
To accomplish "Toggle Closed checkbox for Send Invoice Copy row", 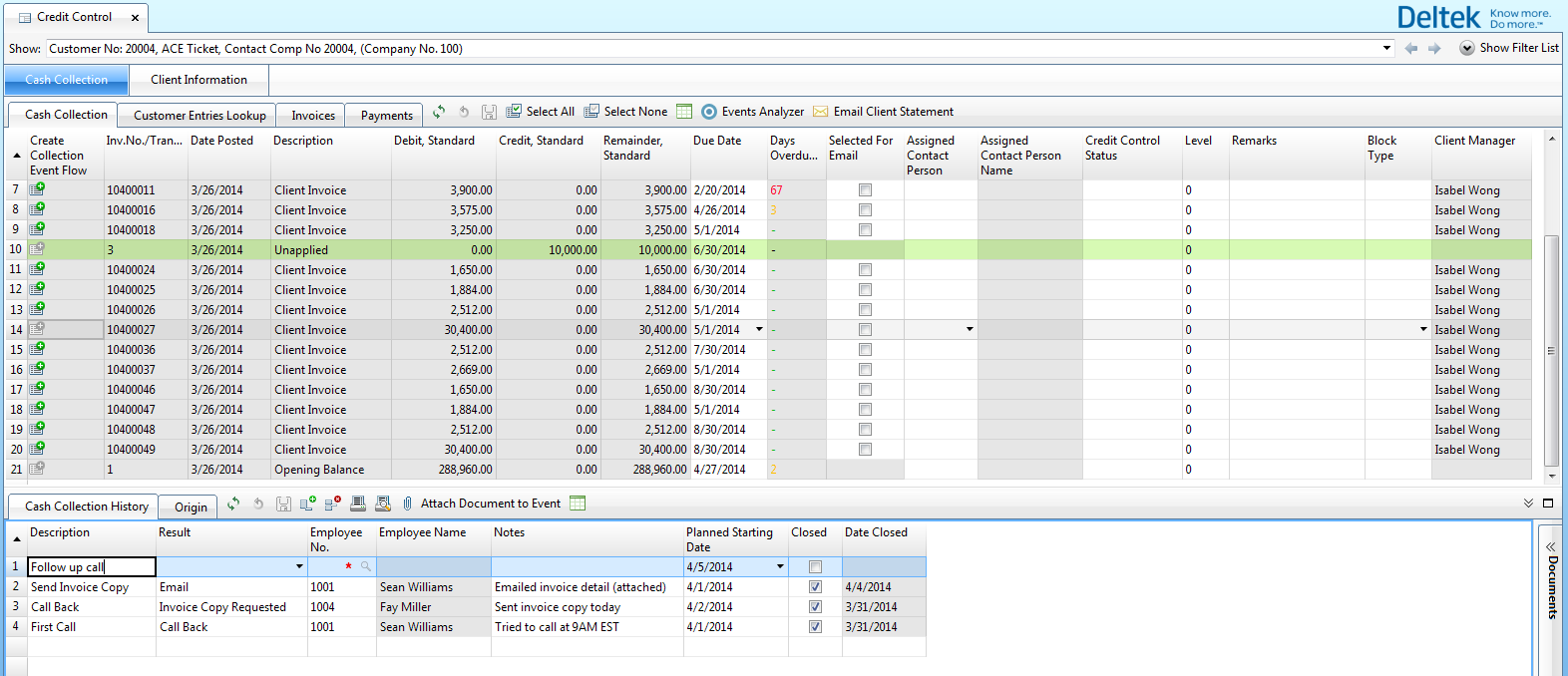I will pyautogui.click(x=815, y=587).
